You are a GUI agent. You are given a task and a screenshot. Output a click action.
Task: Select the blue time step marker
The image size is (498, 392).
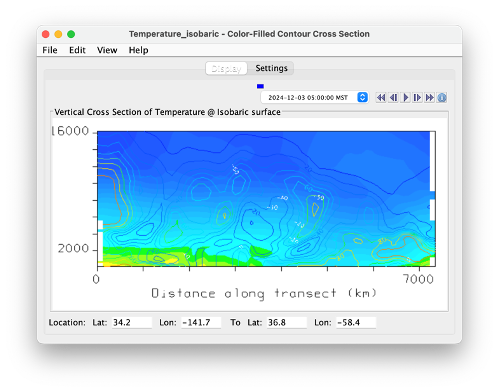[x=260, y=86]
